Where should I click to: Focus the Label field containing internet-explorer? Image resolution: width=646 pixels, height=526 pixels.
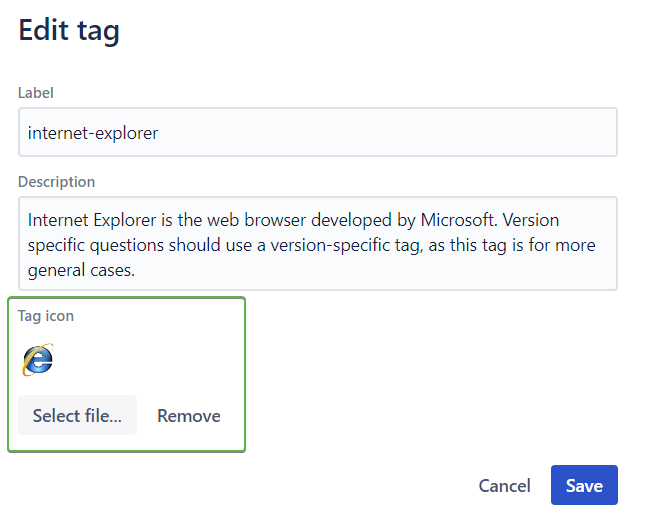click(318, 132)
